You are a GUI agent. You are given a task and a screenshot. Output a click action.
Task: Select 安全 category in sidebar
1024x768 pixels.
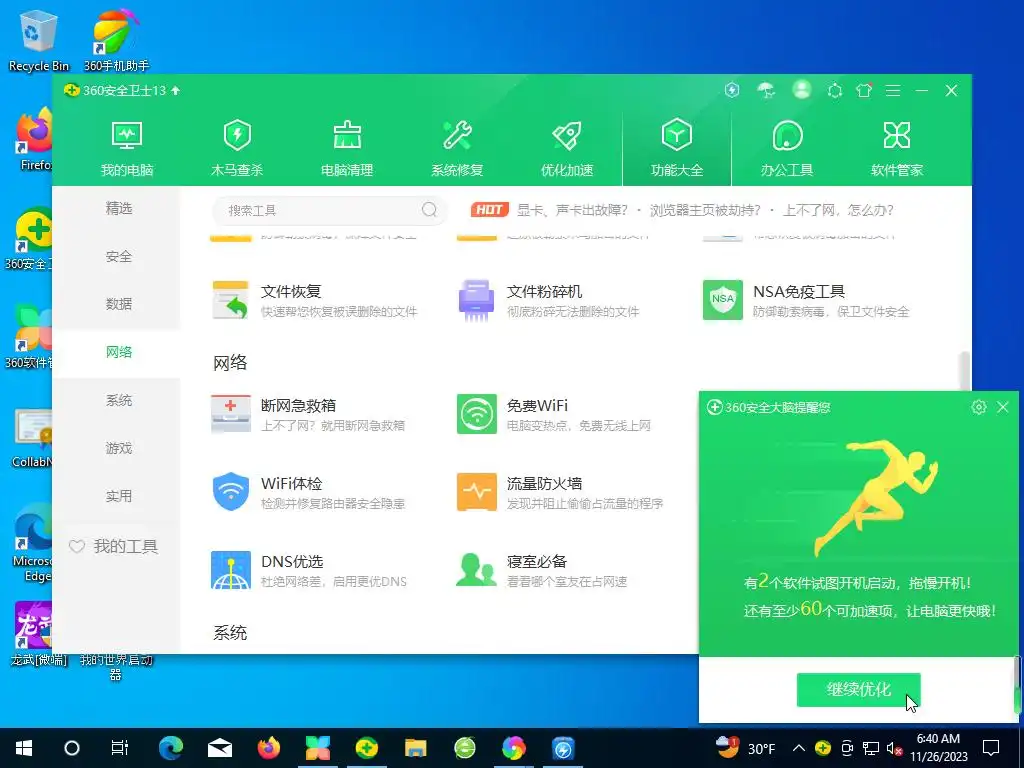pyautogui.click(x=119, y=257)
